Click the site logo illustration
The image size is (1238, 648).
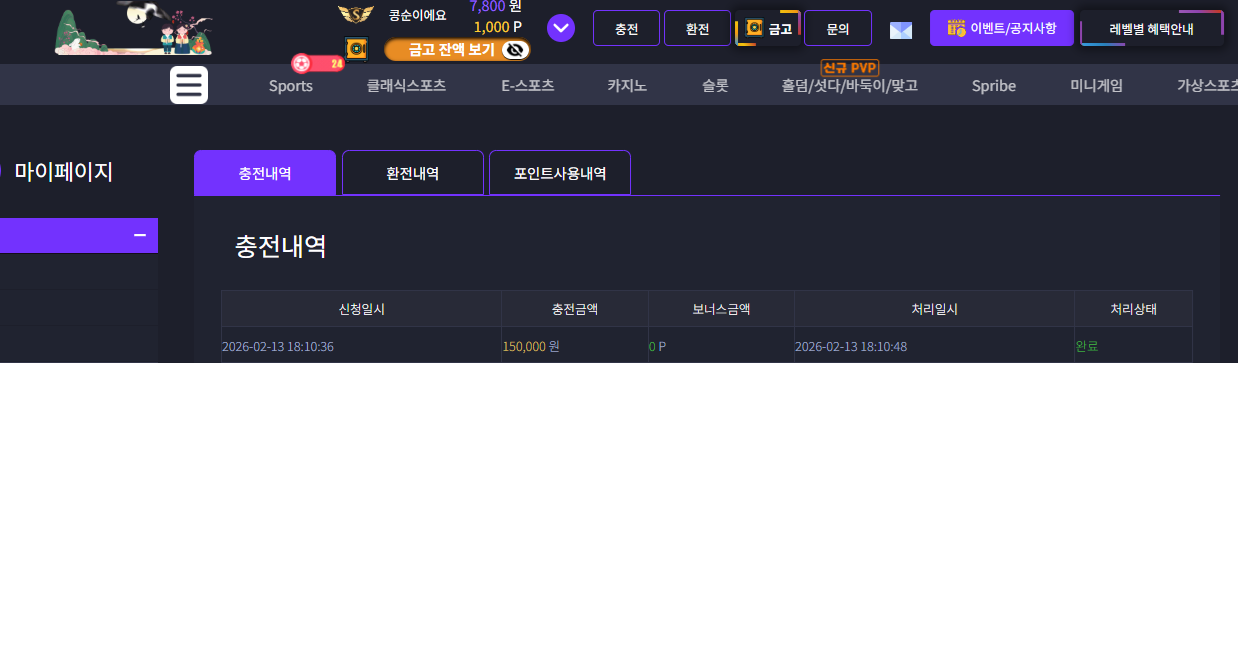(x=134, y=28)
